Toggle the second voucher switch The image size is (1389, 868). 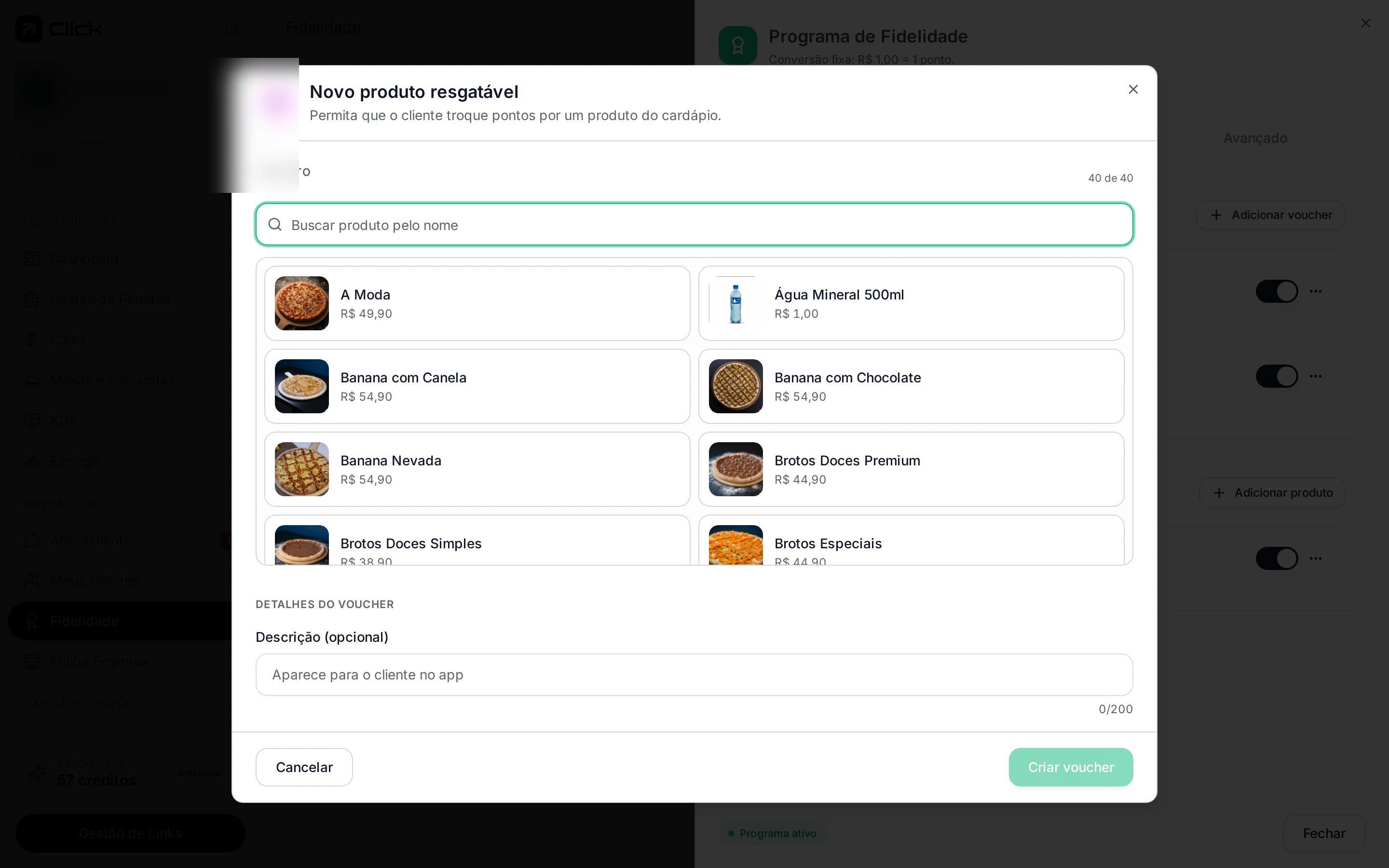coord(1277,376)
